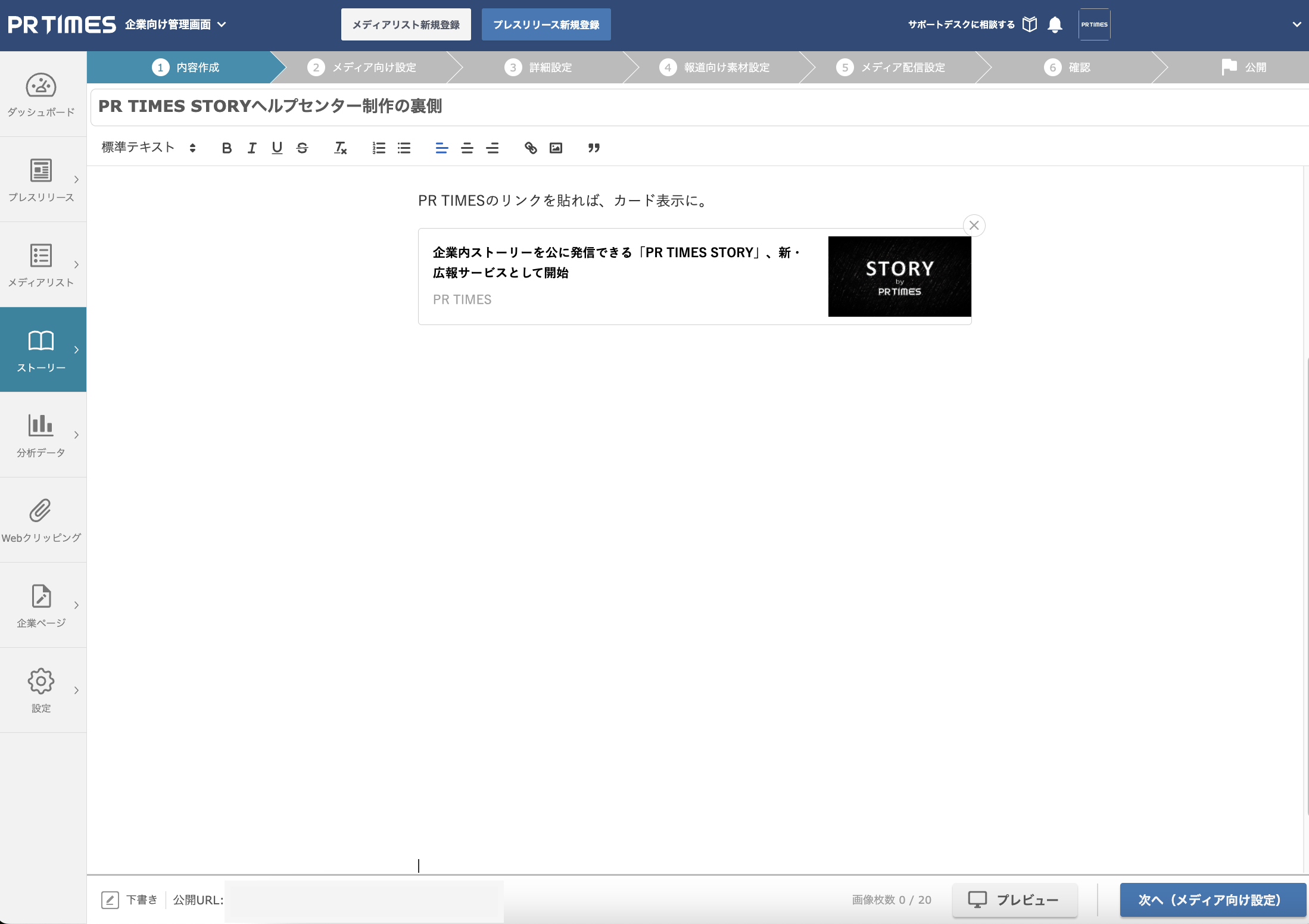Image resolution: width=1309 pixels, height=924 pixels.
Task: Open the メディアリスト sidebar section
Action: click(41, 265)
